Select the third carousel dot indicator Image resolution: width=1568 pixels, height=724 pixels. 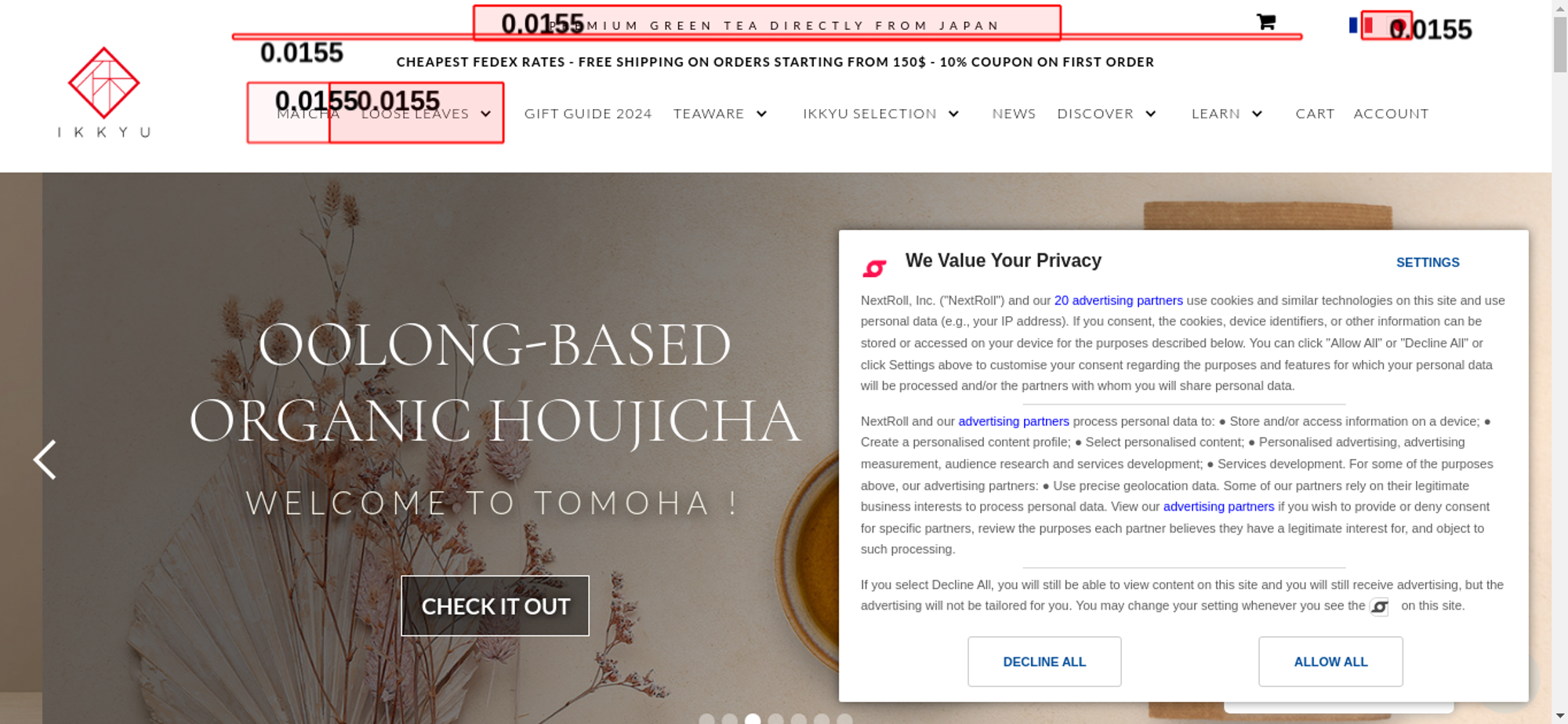[x=753, y=719]
